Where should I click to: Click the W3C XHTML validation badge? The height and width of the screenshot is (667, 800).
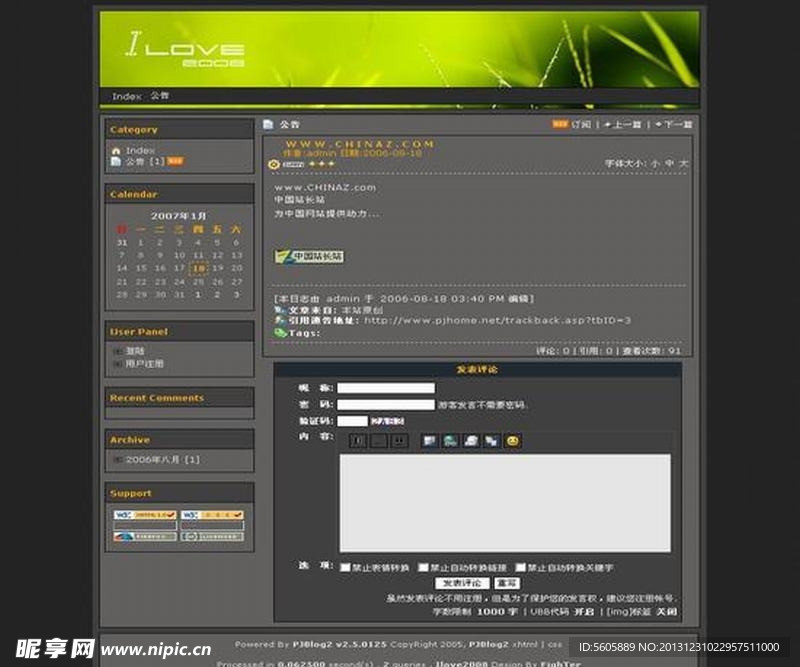tap(144, 515)
